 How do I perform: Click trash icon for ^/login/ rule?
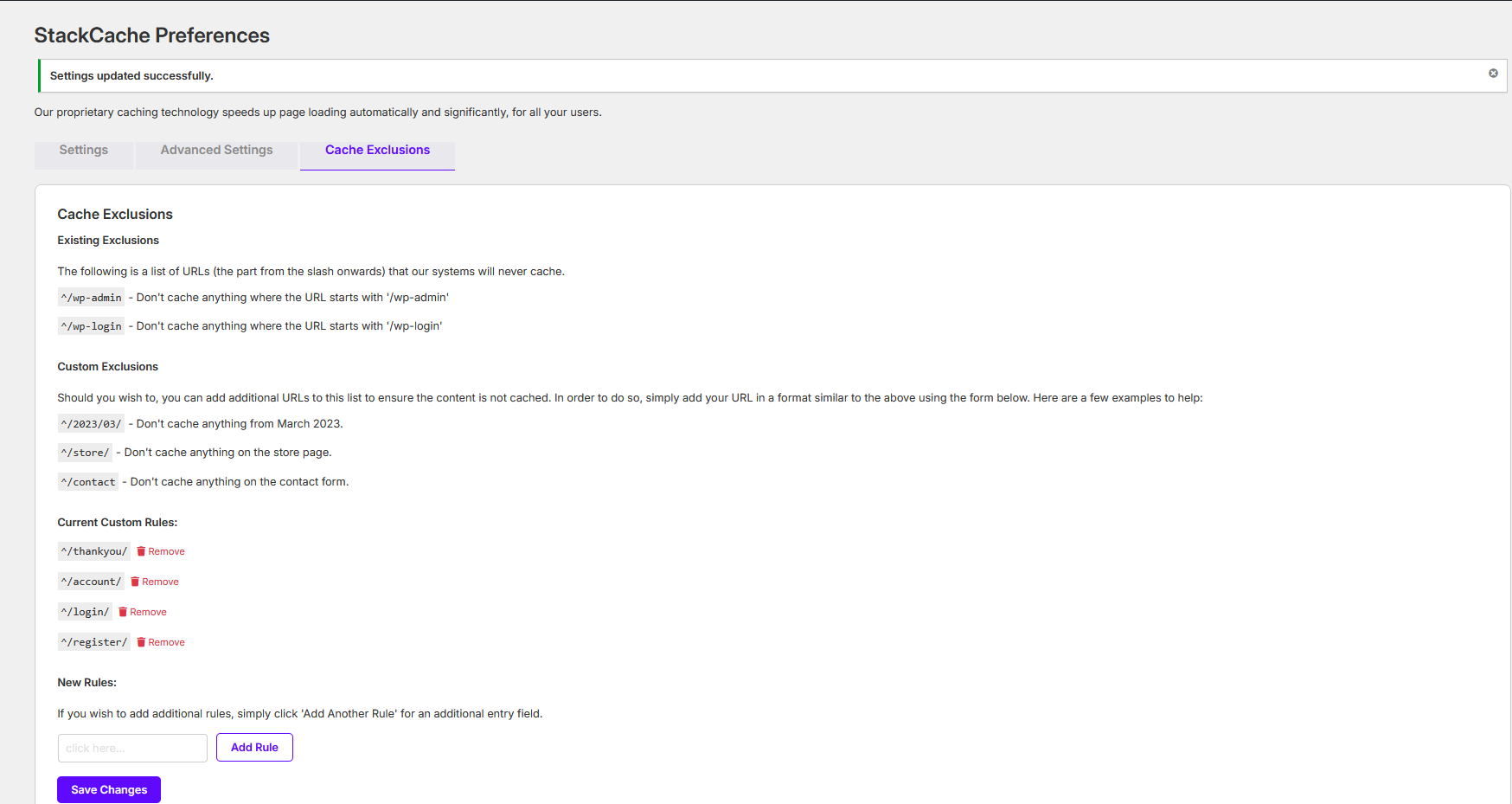tap(123, 612)
